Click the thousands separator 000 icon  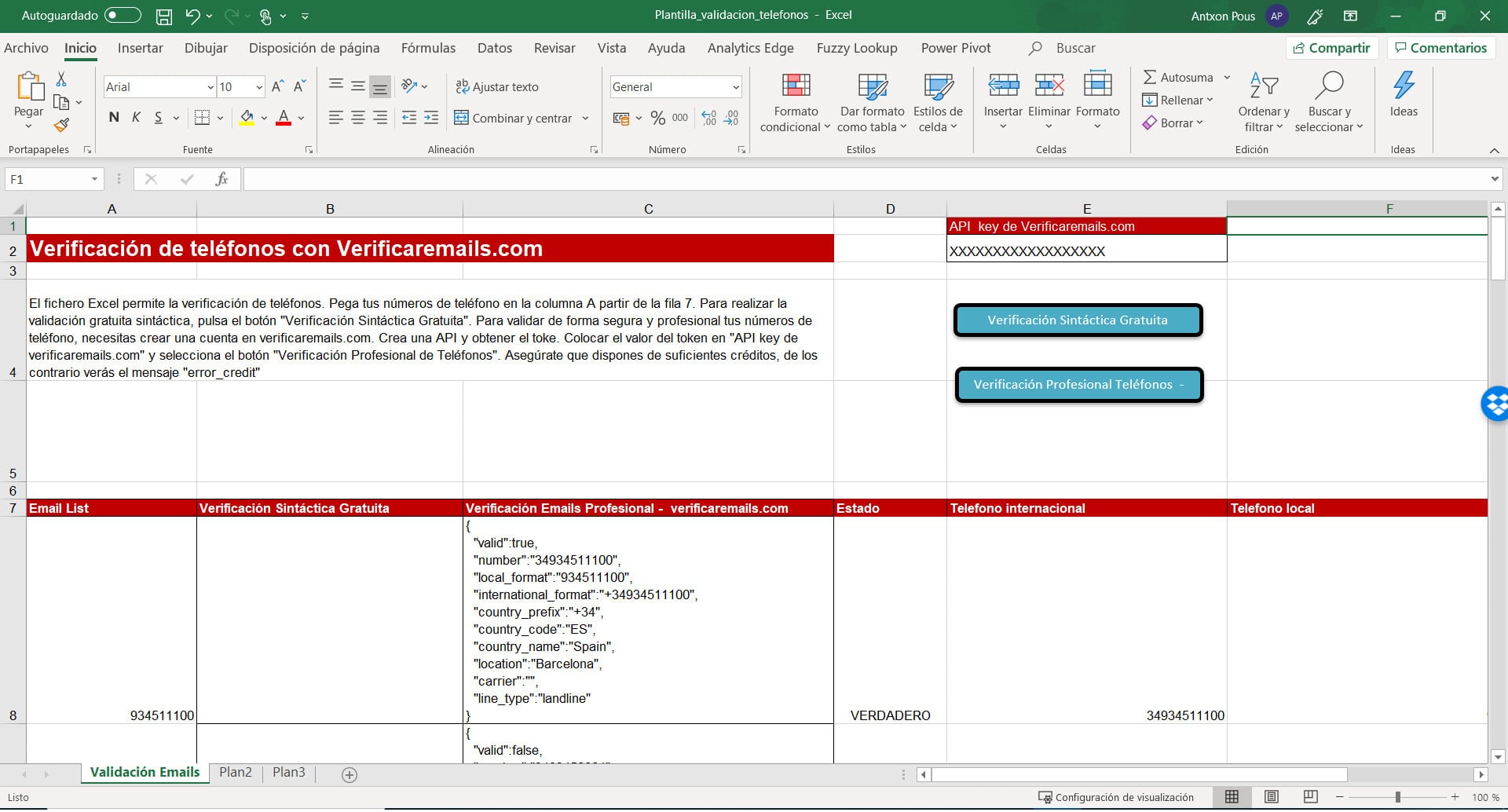point(680,119)
